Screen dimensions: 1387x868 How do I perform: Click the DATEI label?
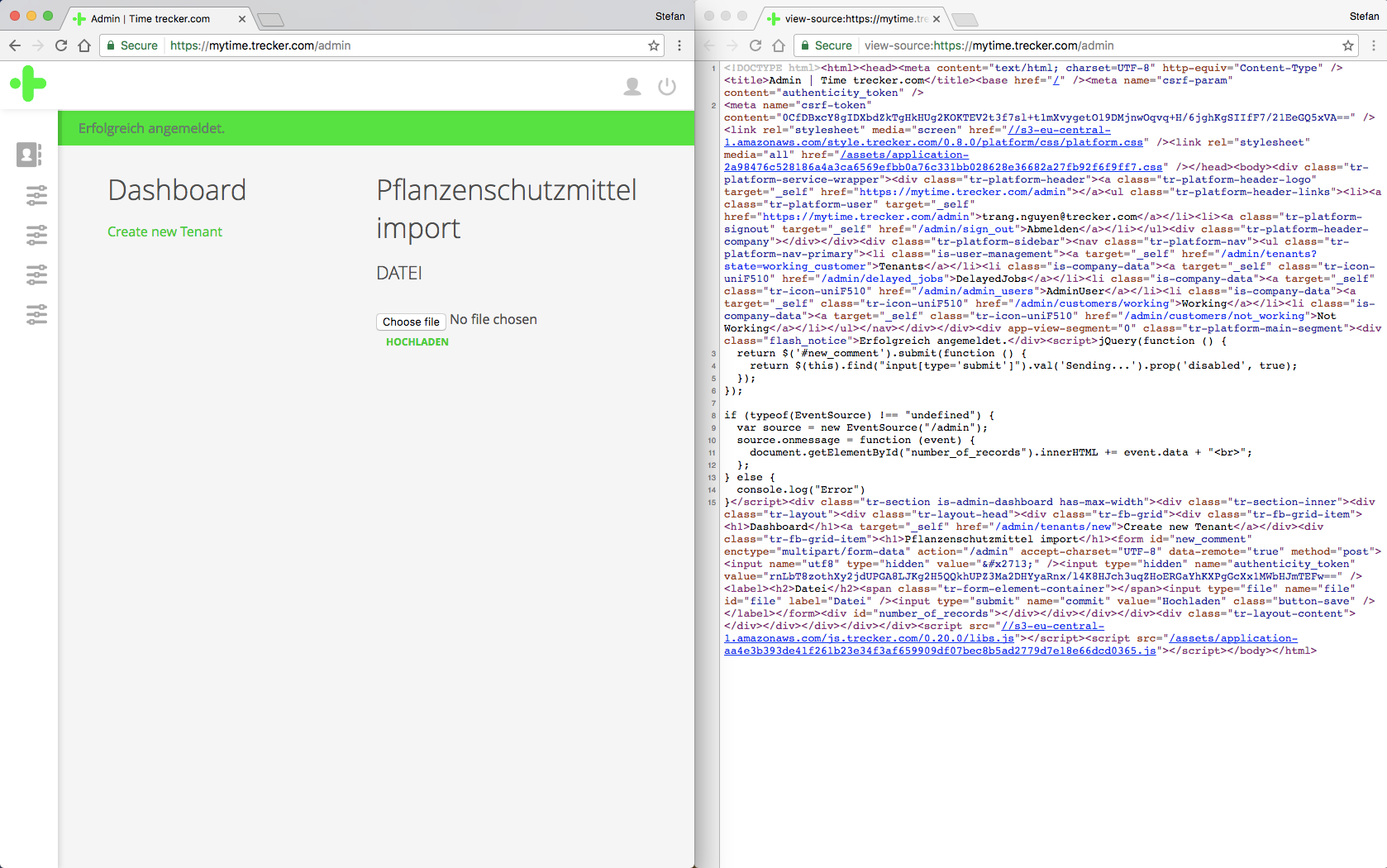point(399,273)
